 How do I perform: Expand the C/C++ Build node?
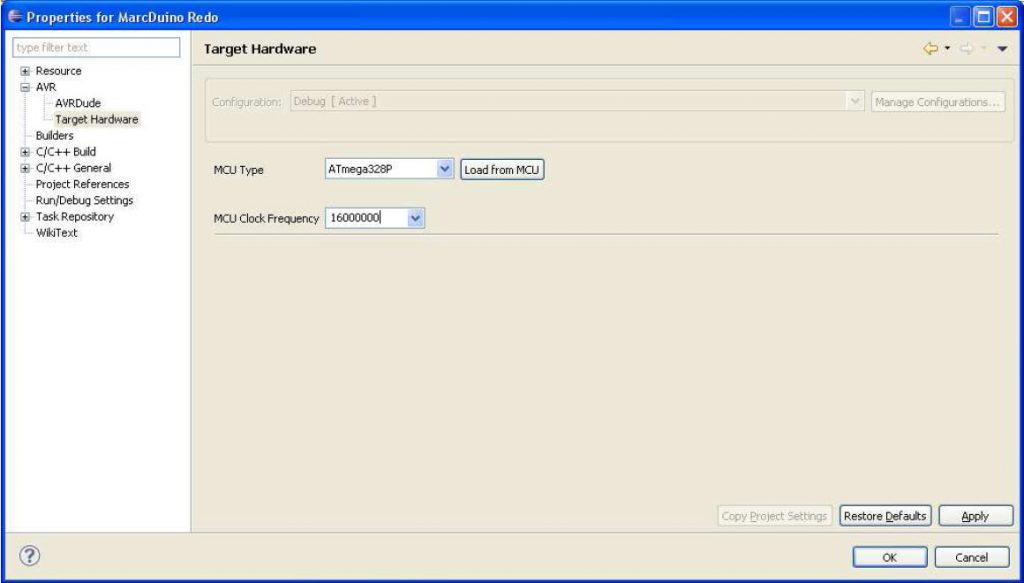25,152
